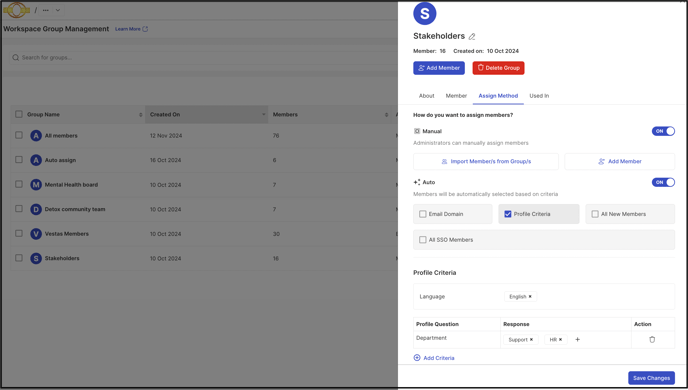The height and width of the screenshot is (390, 688).
Task: Expand the breadcrumb chevron dropdown
Action: click(x=57, y=10)
